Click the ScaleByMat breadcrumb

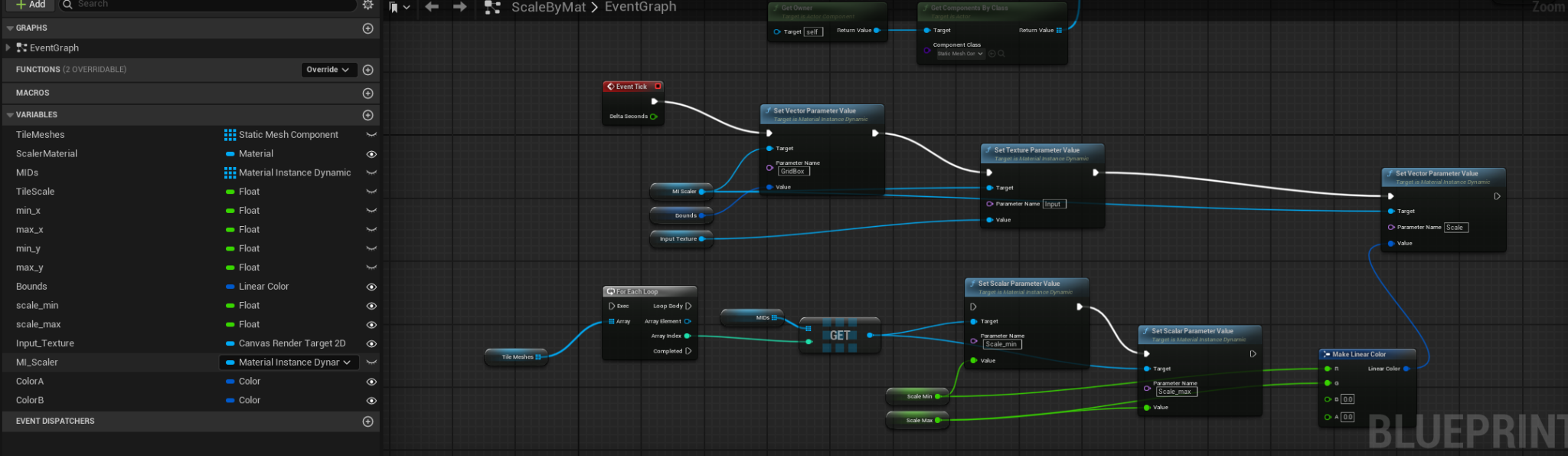pos(547,8)
